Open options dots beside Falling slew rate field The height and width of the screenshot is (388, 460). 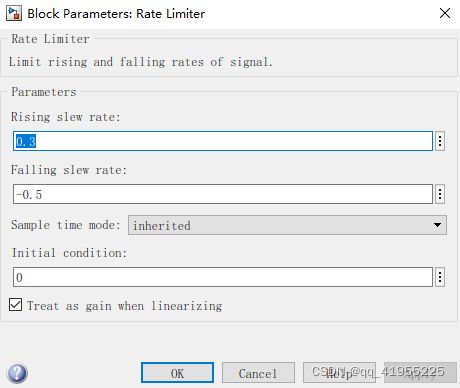[x=440, y=194]
